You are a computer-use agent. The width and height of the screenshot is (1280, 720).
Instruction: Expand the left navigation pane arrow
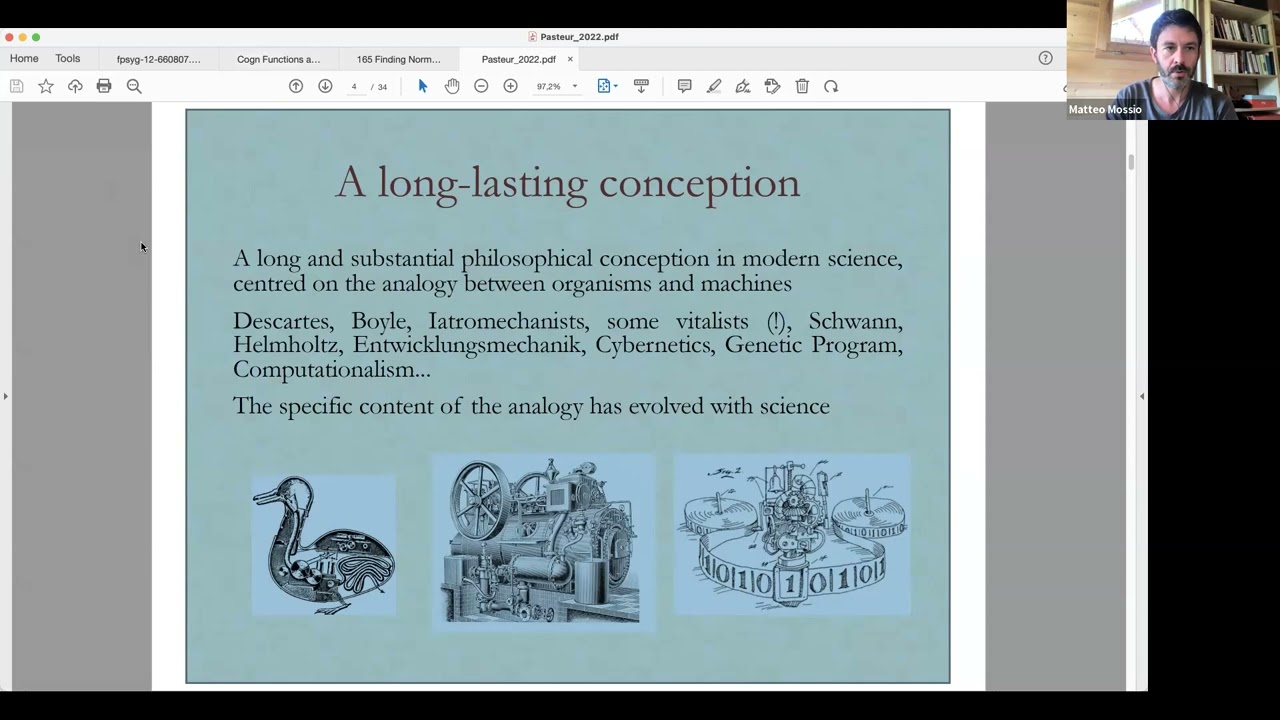coord(5,396)
